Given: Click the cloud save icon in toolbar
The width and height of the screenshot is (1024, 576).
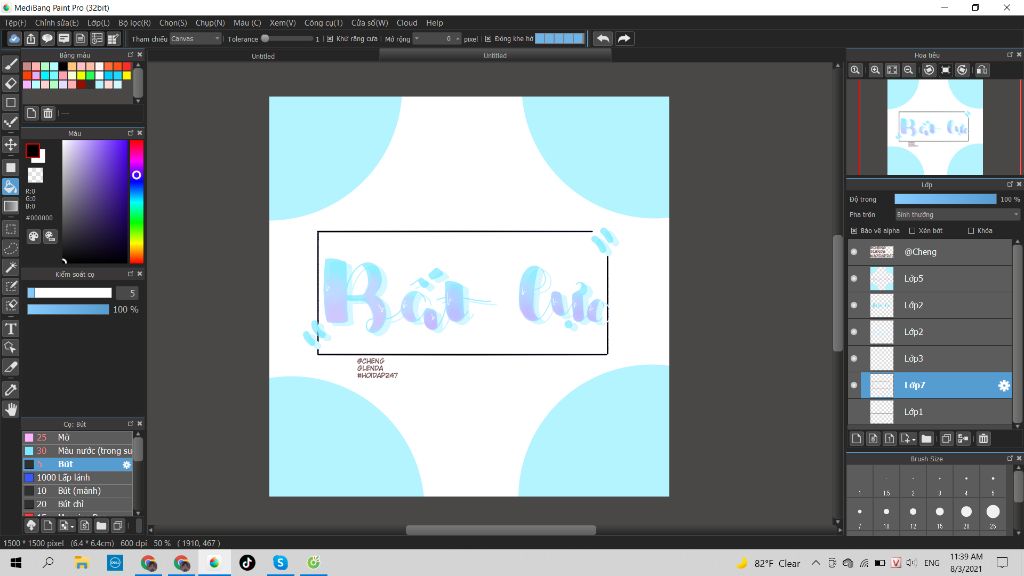Looking at the screenshot, I should pos(14,39).
